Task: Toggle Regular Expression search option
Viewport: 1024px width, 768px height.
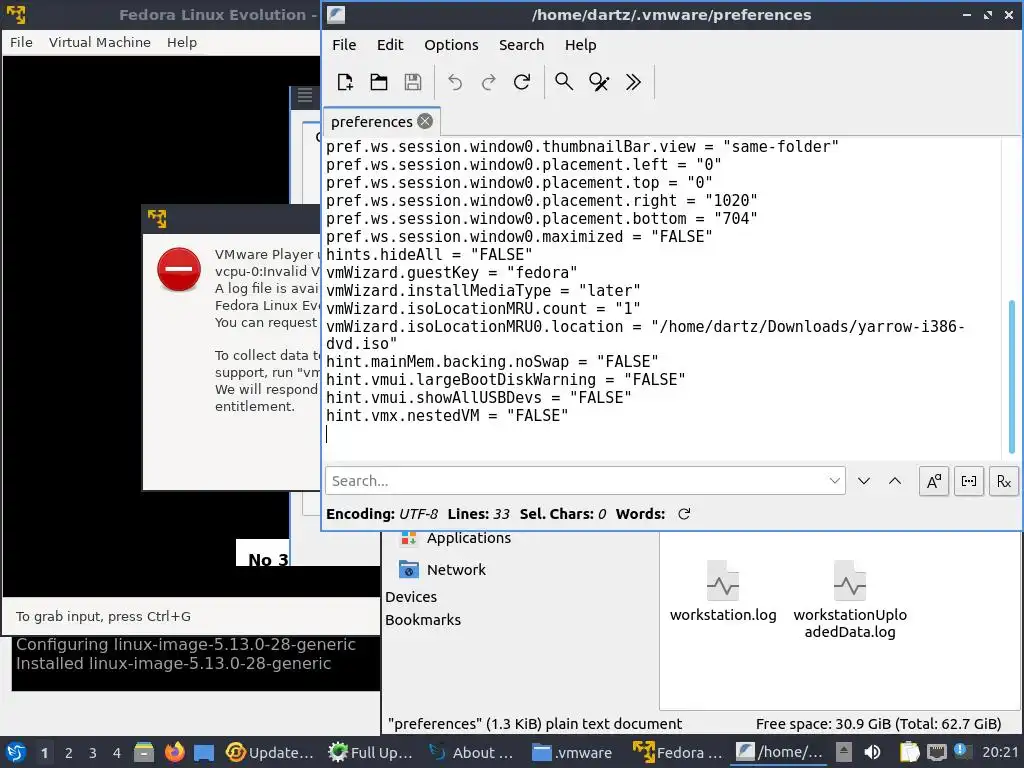Action: click(x=1004, y=481)
